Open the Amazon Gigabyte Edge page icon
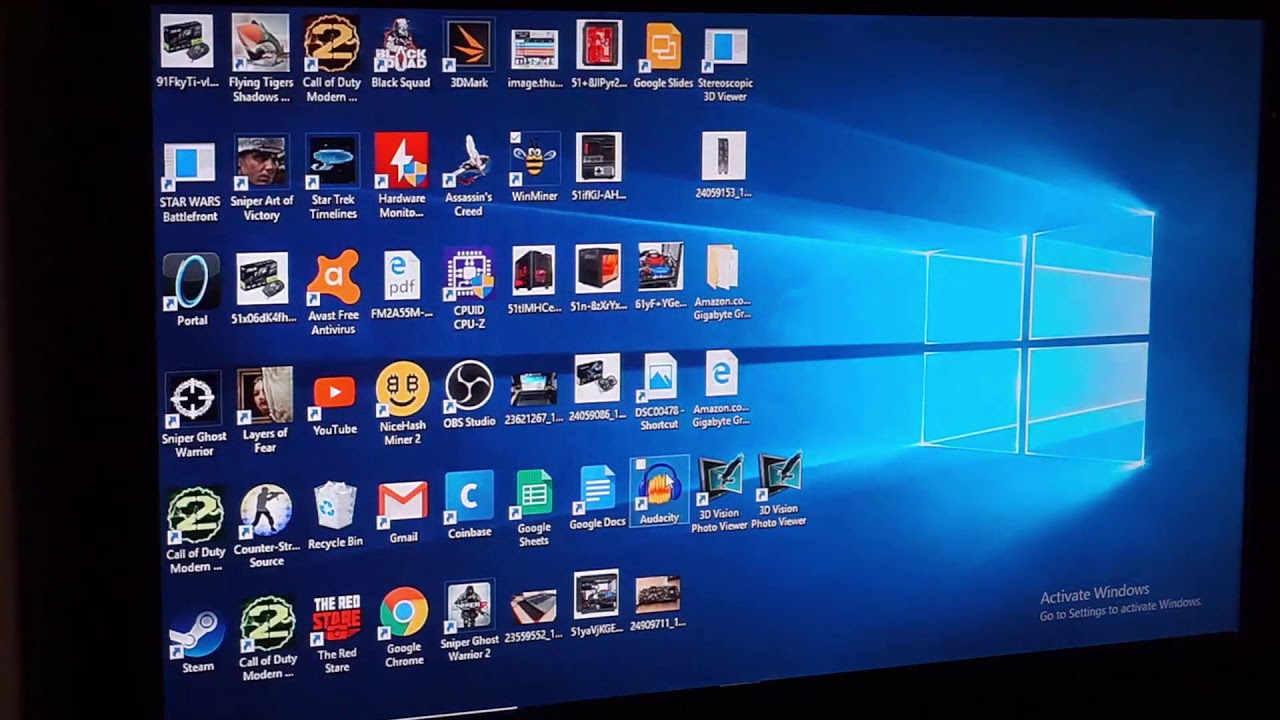 pyautogui.click(x=721, y=389)
